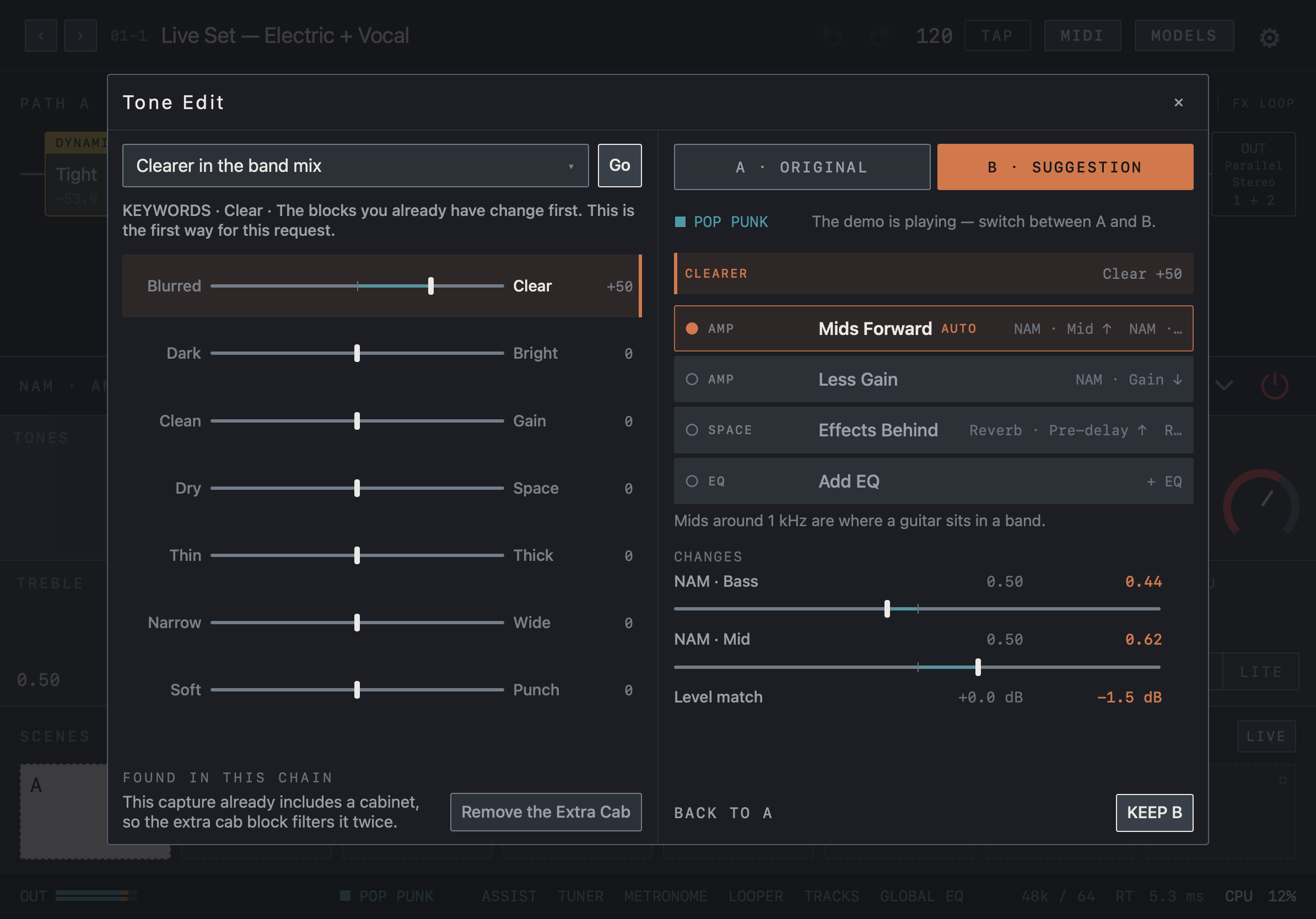Select the Less Gain radio option

[x=692, y=379]
